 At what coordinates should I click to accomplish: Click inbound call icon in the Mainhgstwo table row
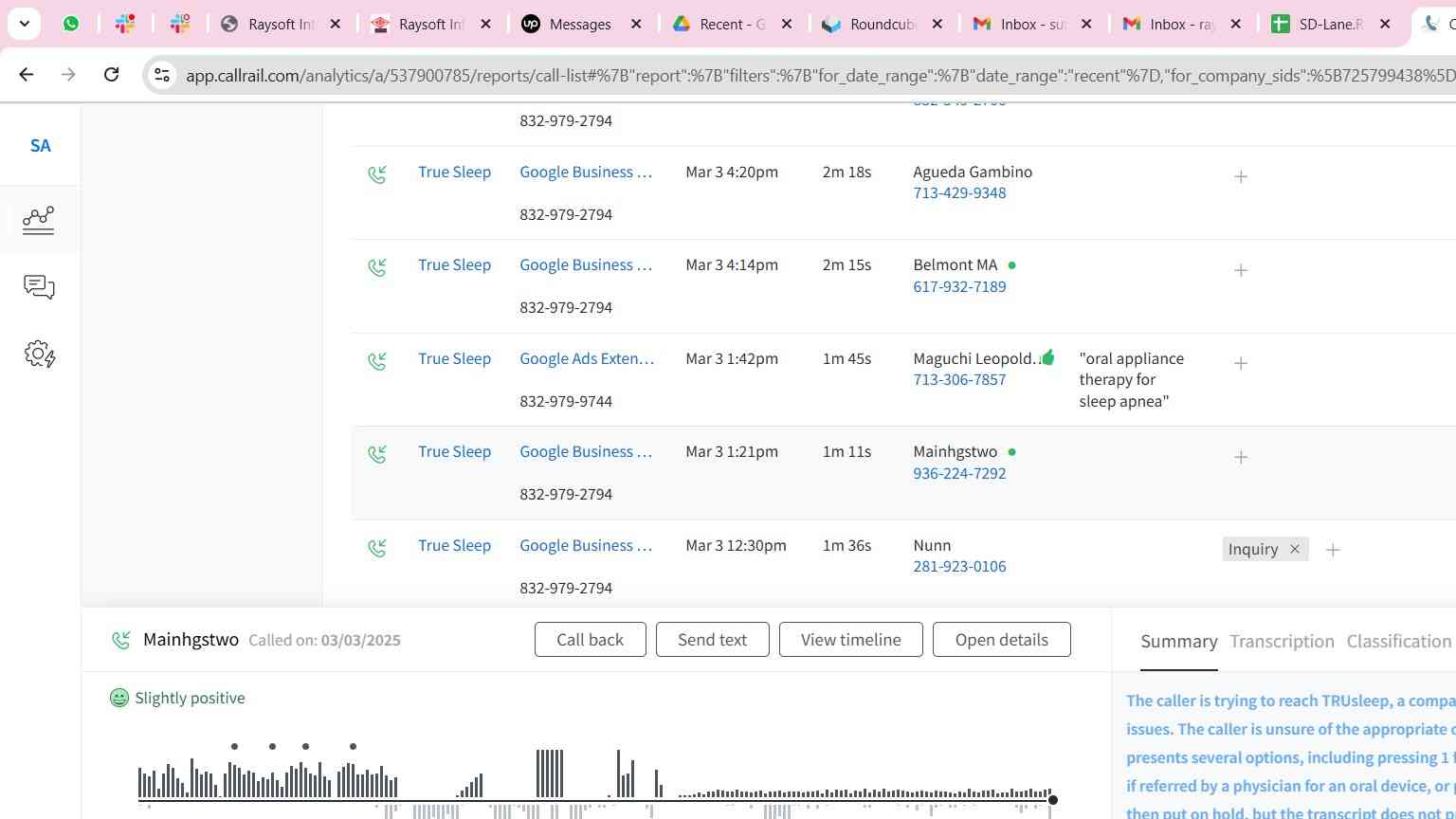tap(377, 454)
